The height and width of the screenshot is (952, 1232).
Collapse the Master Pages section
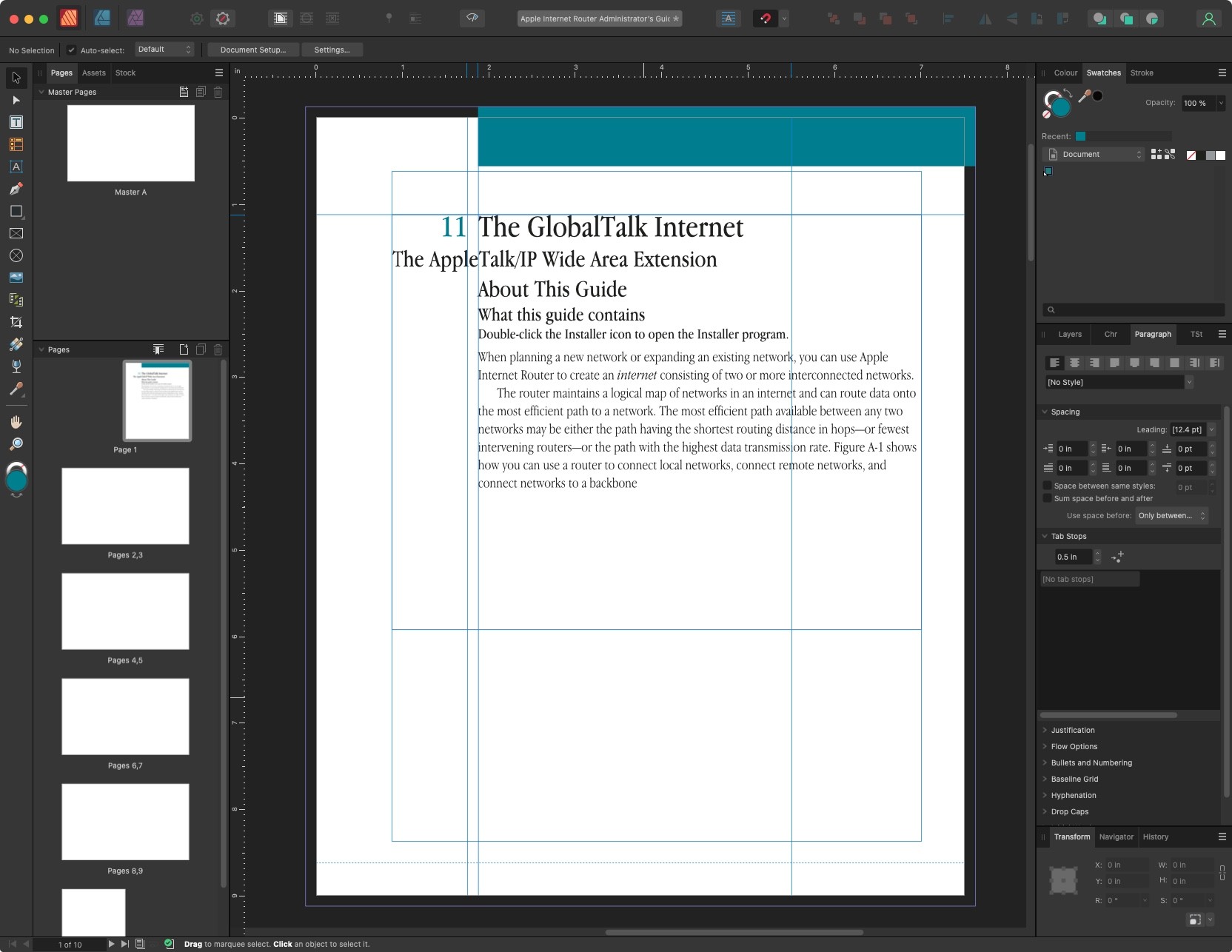tap(41, 92)
